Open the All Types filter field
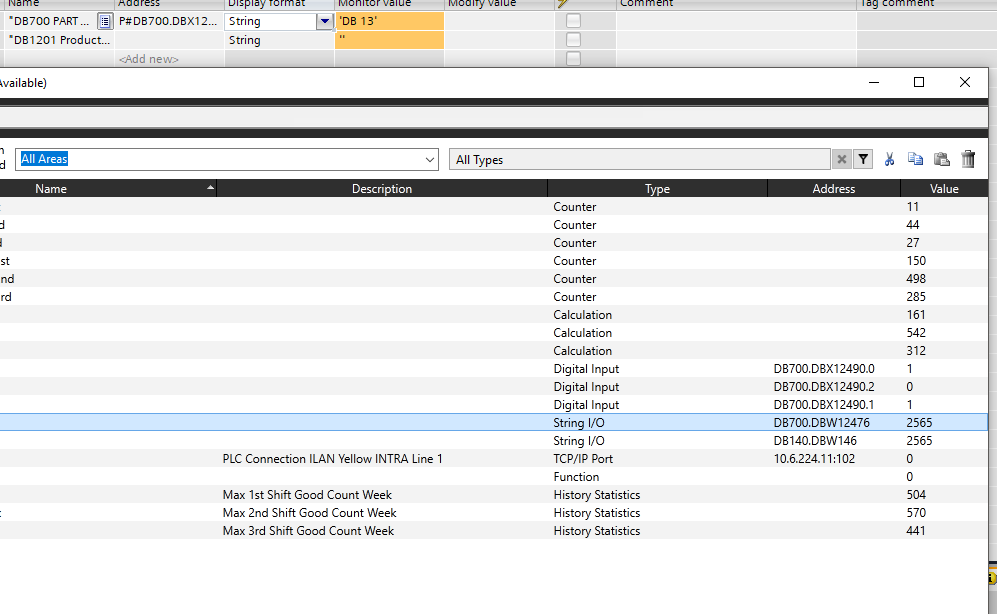 [x=640, y=159]
